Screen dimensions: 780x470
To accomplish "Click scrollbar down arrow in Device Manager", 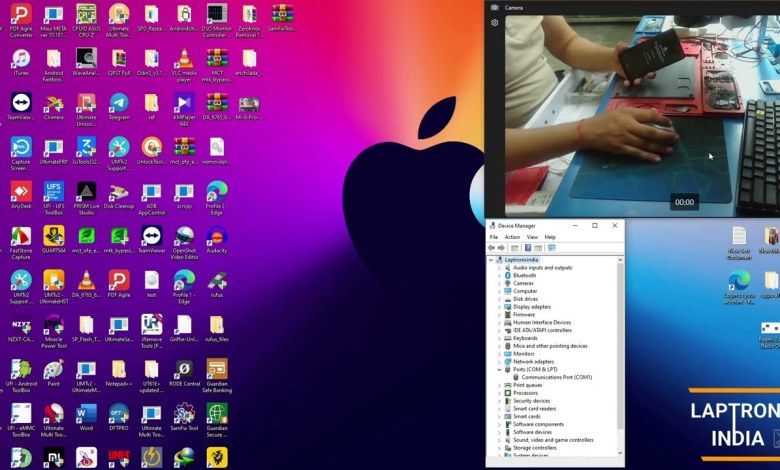I will click(620, 453).
